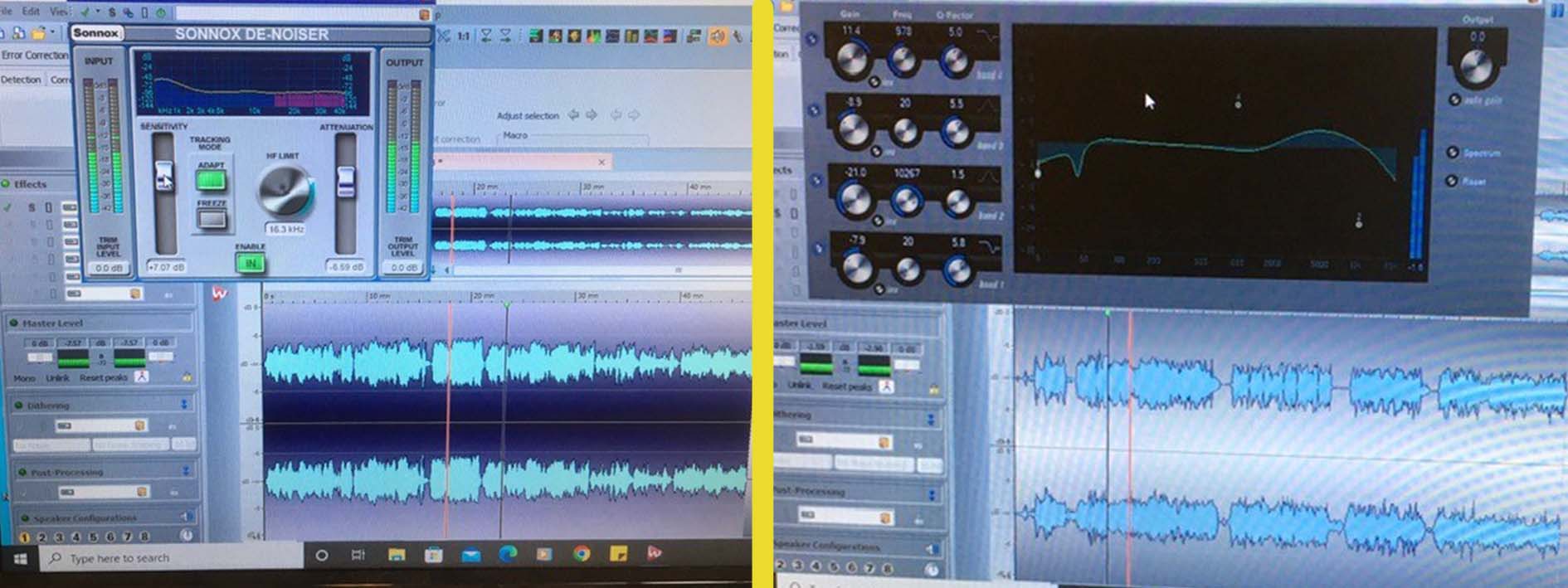
Task: Toggle the Master Level section indicator
Action: tap(14, 323)
